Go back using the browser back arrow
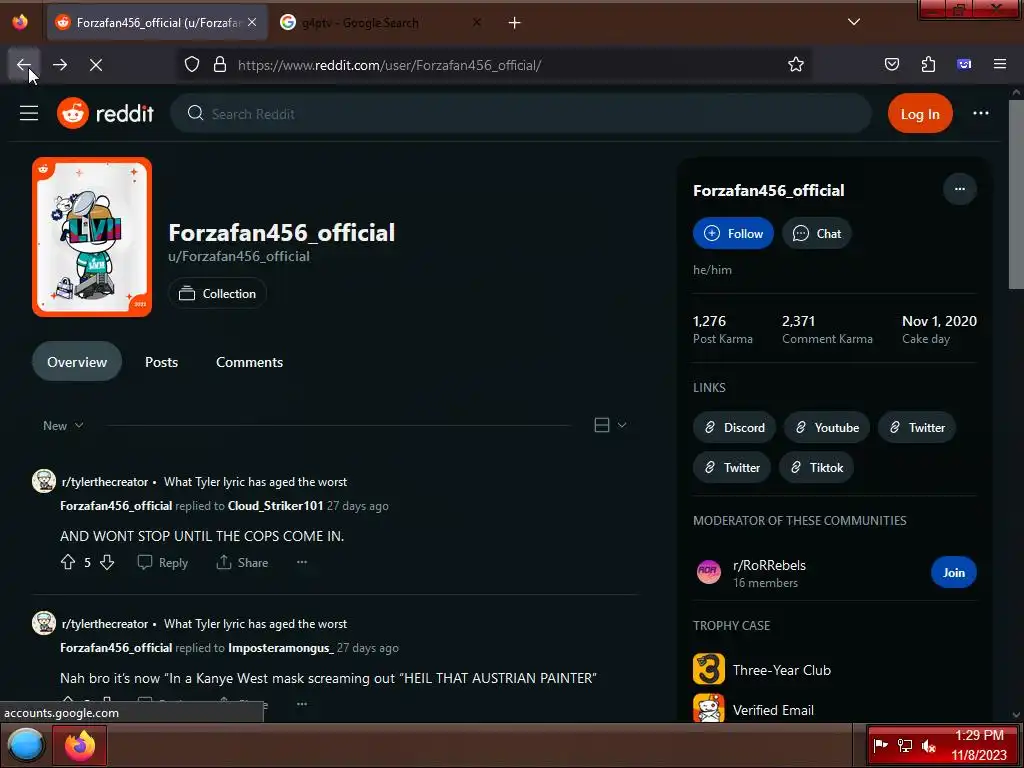The width and height of the screenshot is (1024, 768). click(24, 65)
